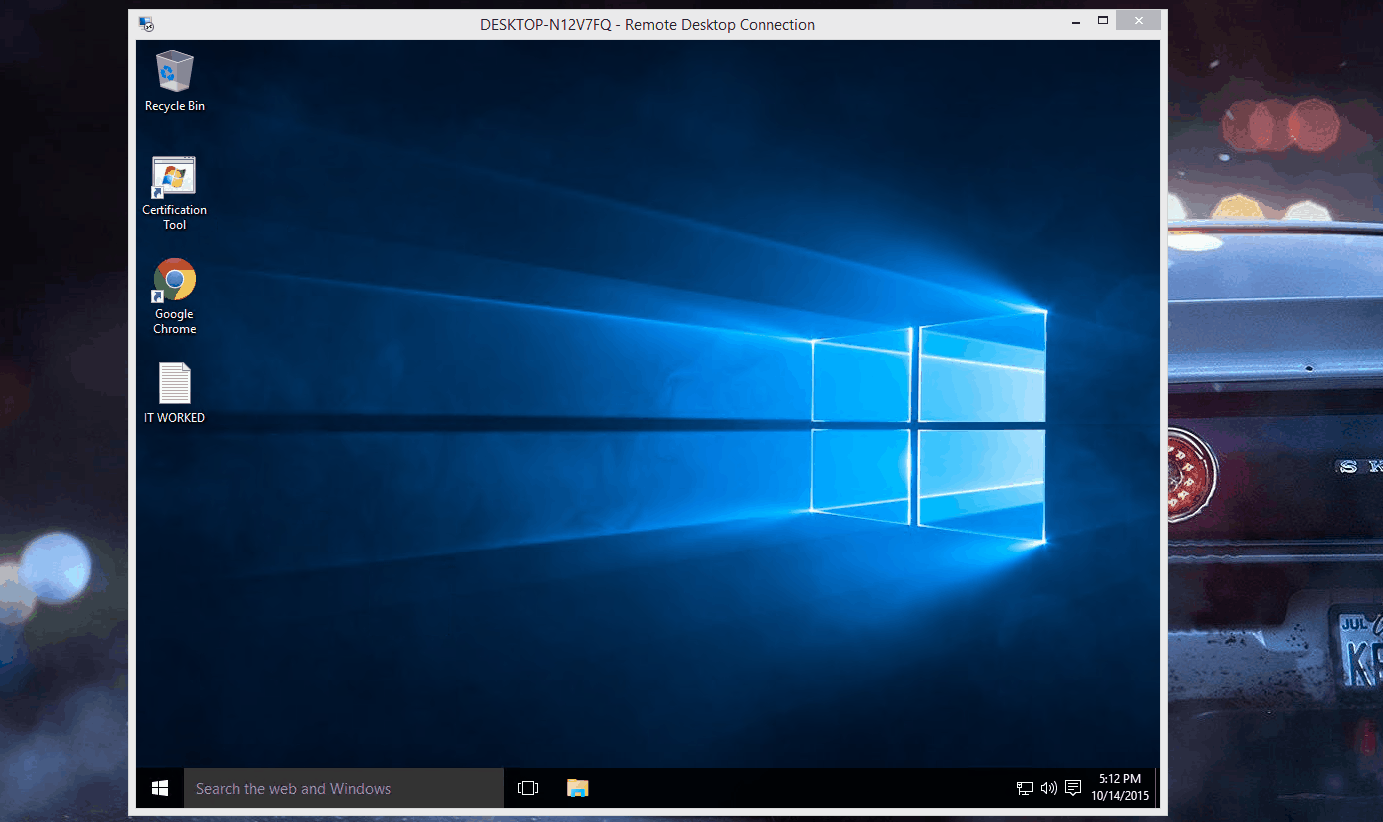Click the volume speaker tray icon

(x=1048, y=788)
